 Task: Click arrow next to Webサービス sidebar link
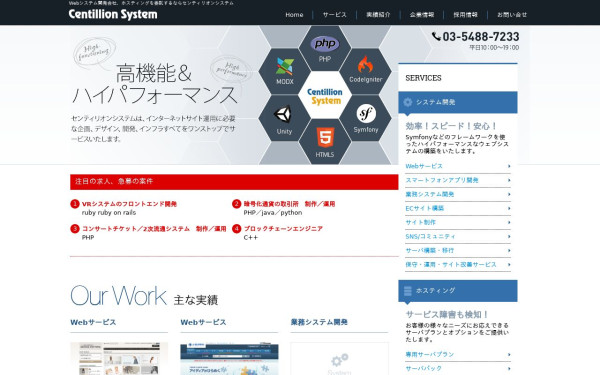(x=509, y=166)
